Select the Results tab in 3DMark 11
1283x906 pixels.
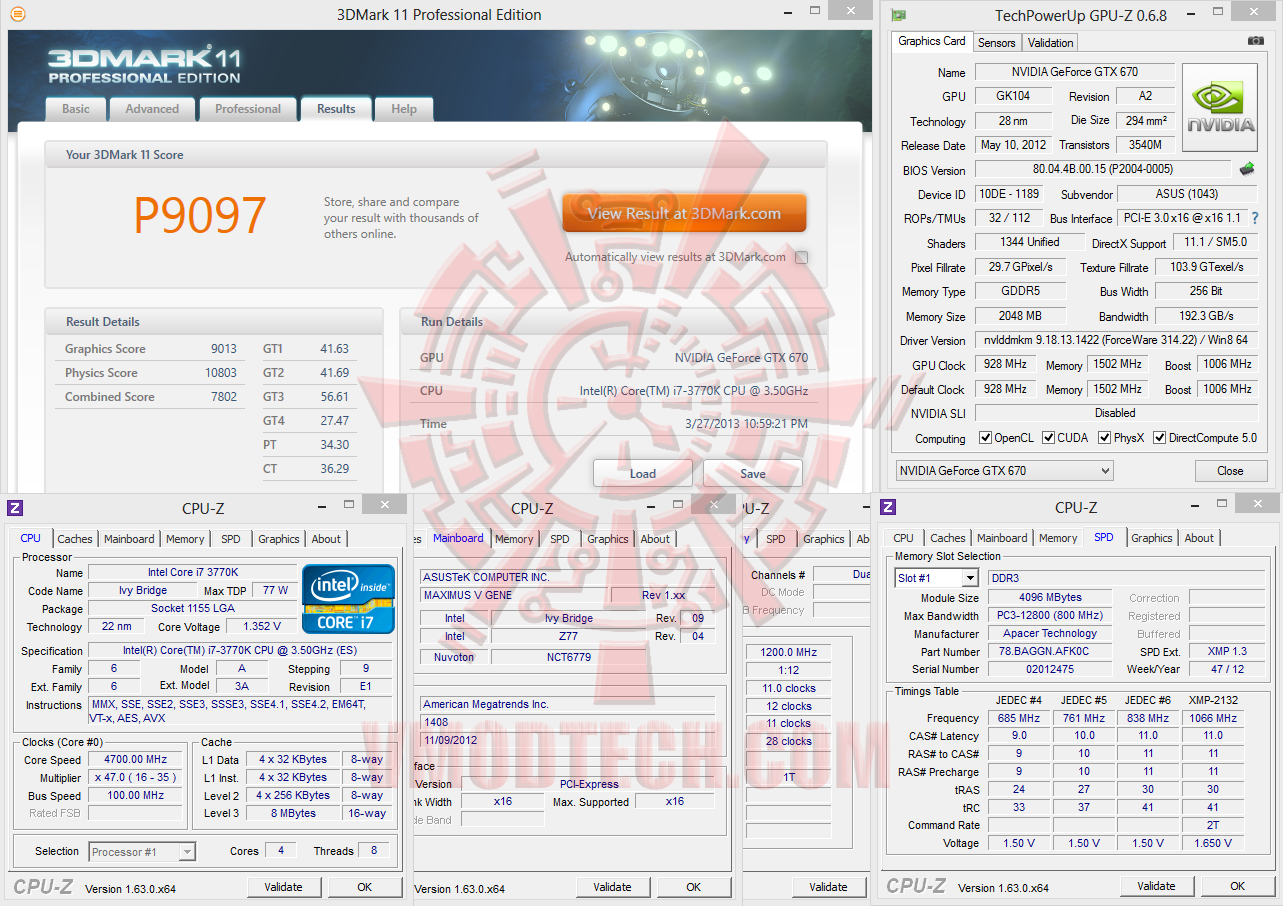336,109
